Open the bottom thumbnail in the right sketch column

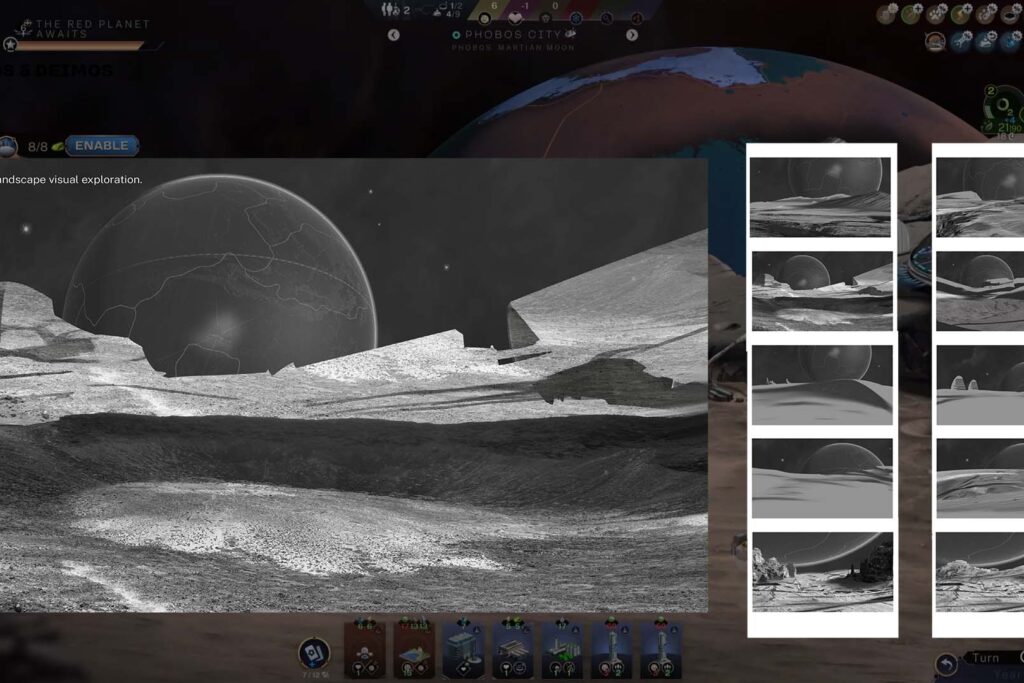click(980, 572)
